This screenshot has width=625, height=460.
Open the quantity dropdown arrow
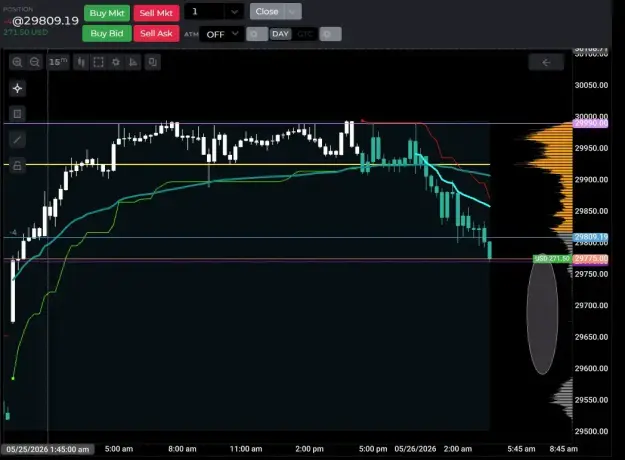(x=234, y=12)
